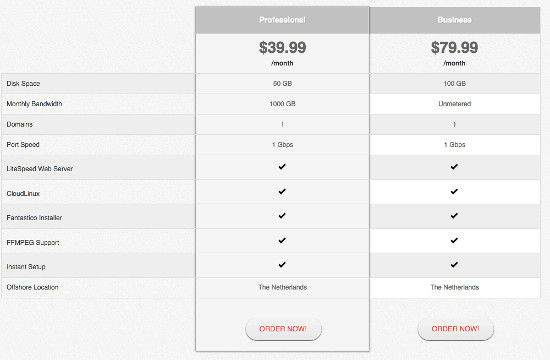Click the Instant Setup checkmark under Business
The height and width of the screenshot is (360, 550).
[x=454, y=265]
